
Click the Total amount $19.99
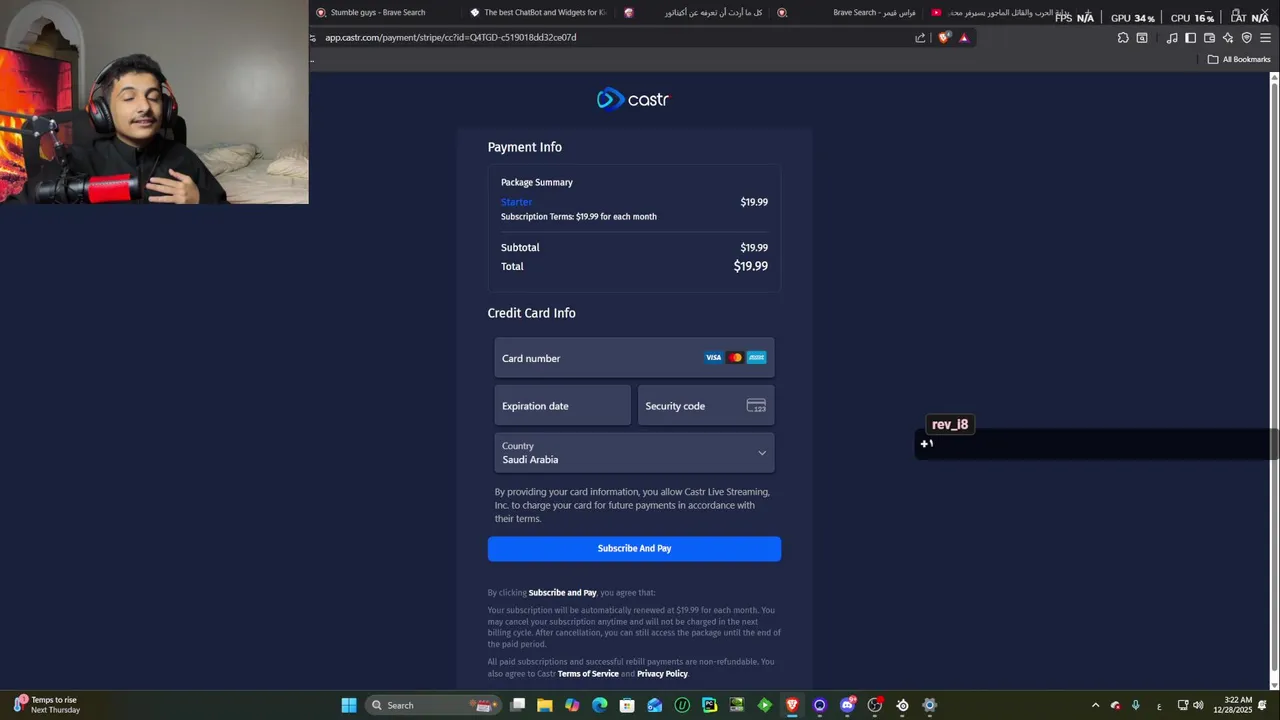(x=750, y=266)
